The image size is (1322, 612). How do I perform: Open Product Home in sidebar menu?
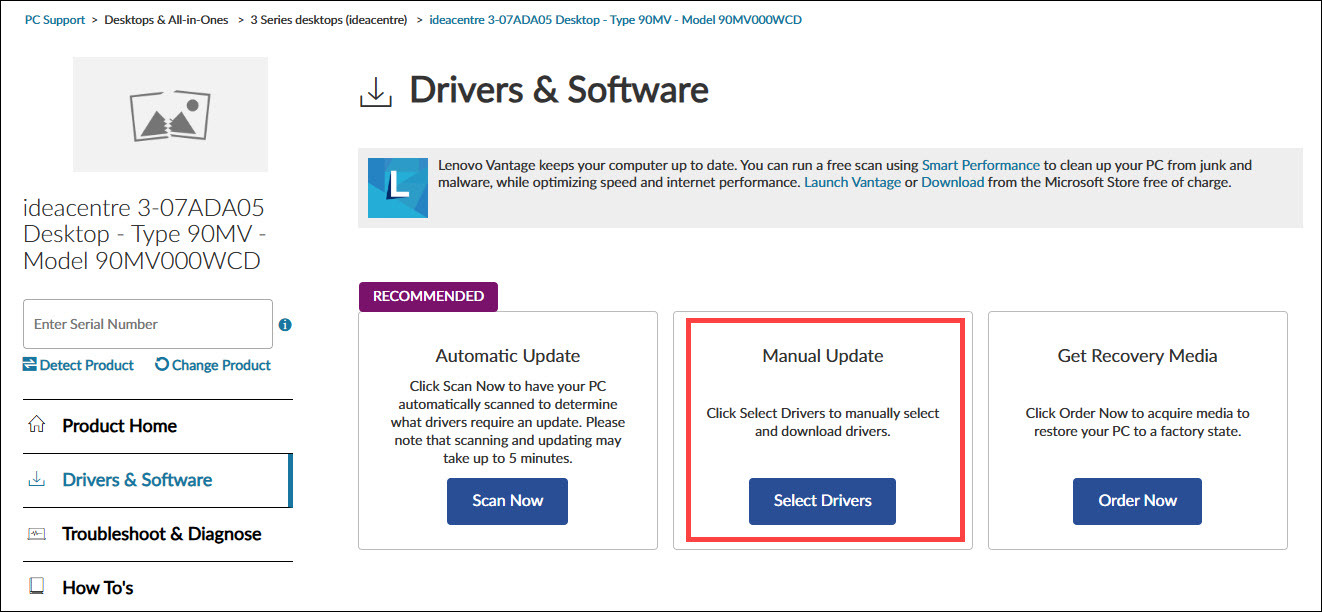[x=119, y=426]
